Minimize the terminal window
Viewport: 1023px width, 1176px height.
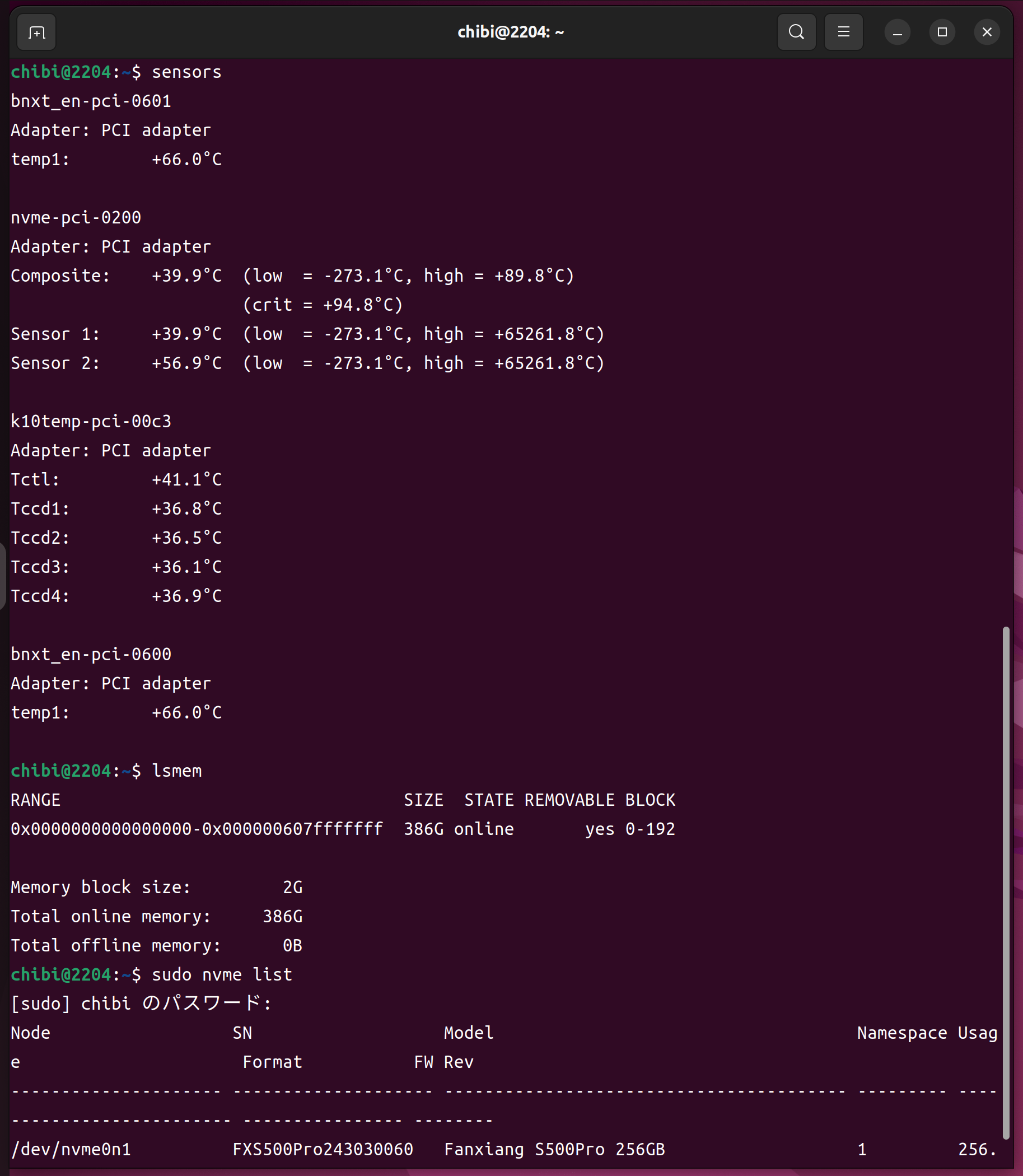[897, 32]
